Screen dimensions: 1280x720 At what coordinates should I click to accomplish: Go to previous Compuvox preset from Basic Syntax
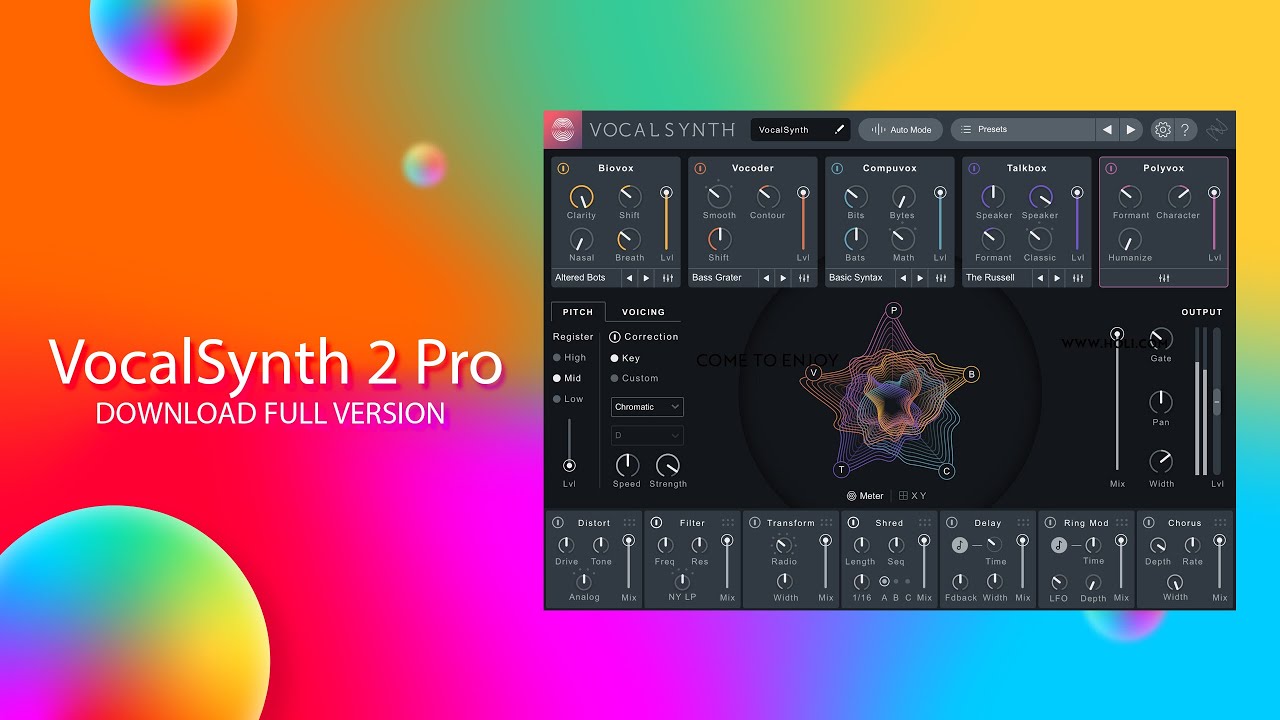point(903,278)
